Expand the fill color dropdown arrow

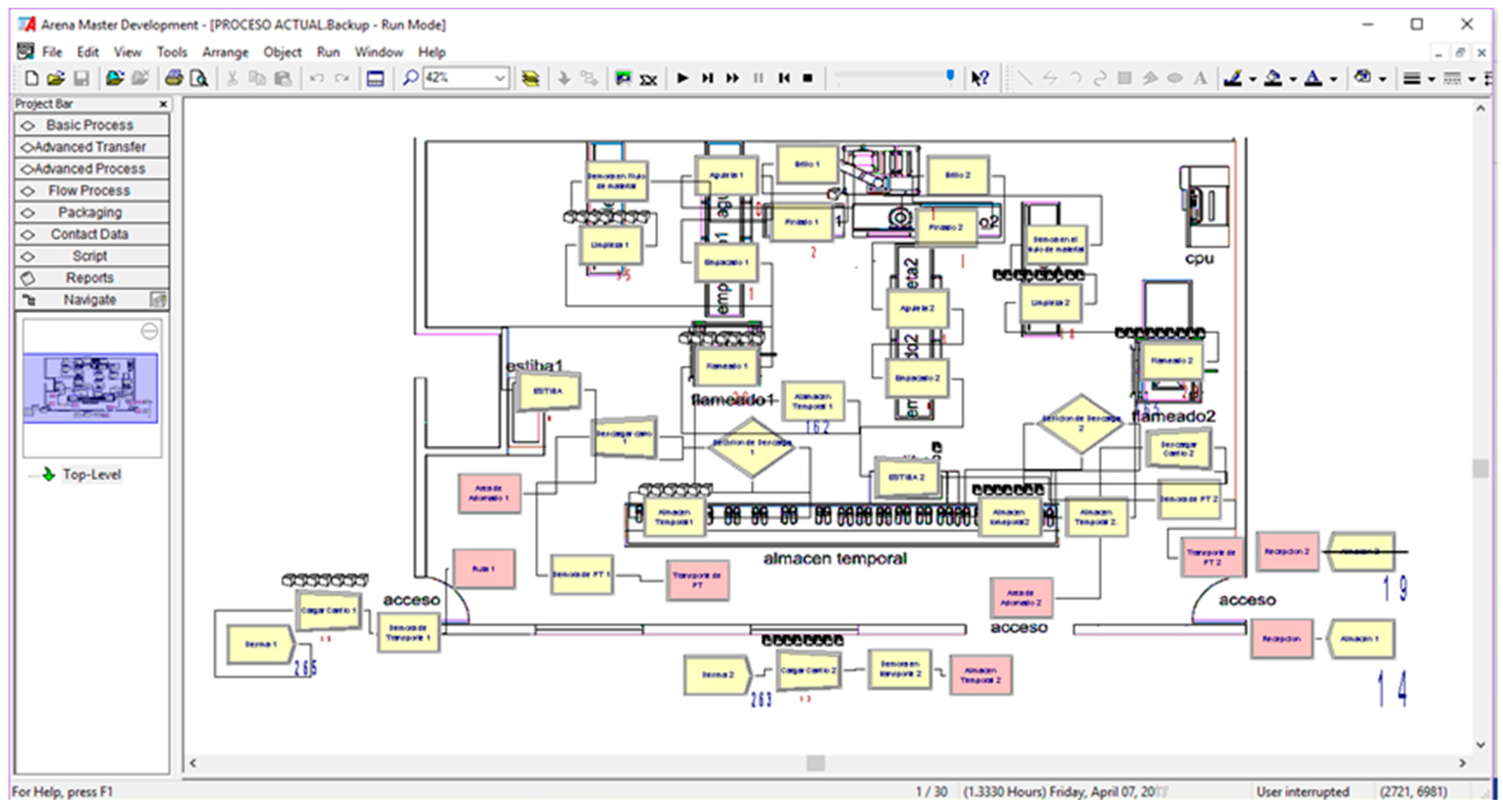click(1293, 79)
